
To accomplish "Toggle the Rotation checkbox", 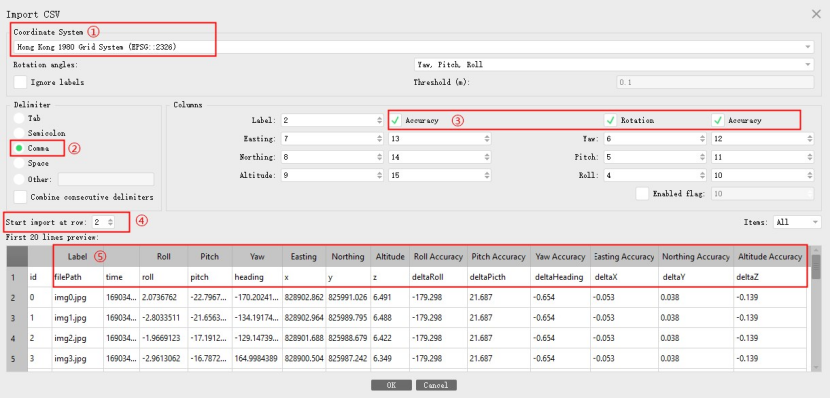I will [610, 121].
